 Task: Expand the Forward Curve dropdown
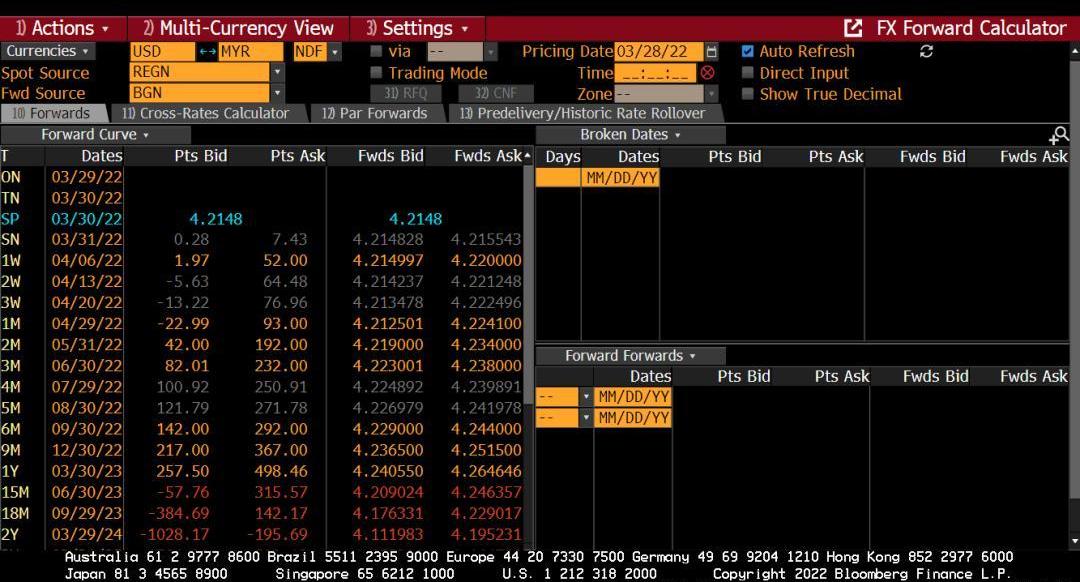(95, 135)
